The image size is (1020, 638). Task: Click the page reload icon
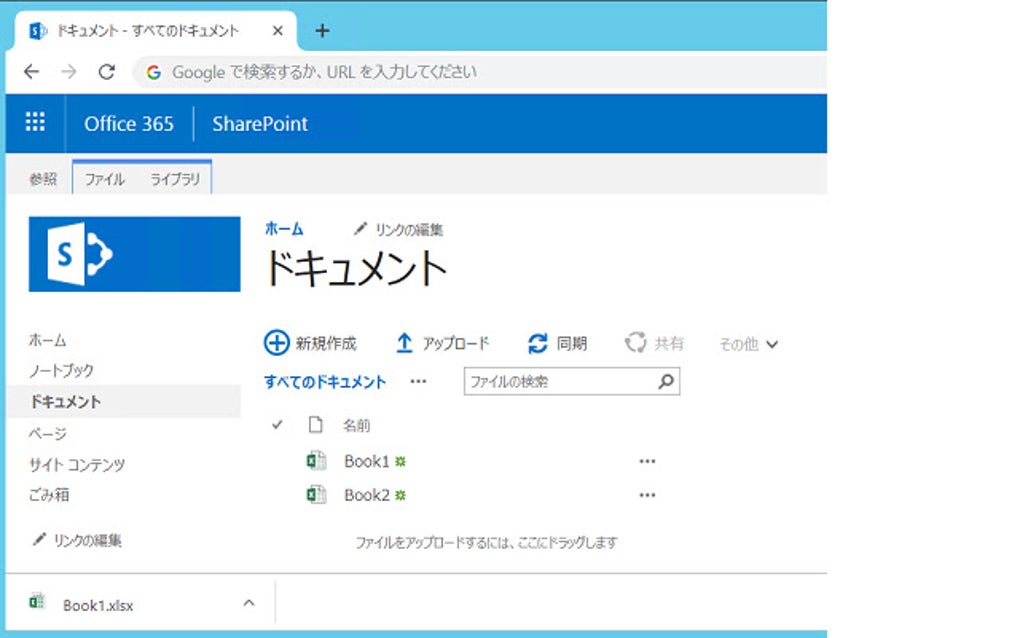(x=106, y=71)
